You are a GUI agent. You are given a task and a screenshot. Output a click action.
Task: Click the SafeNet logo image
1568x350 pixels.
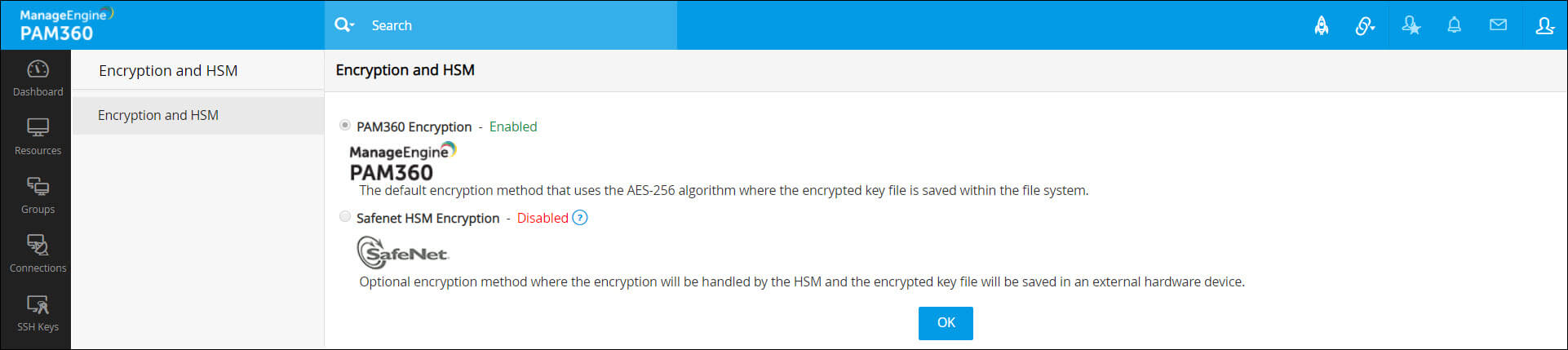click(x=404, y=253)
